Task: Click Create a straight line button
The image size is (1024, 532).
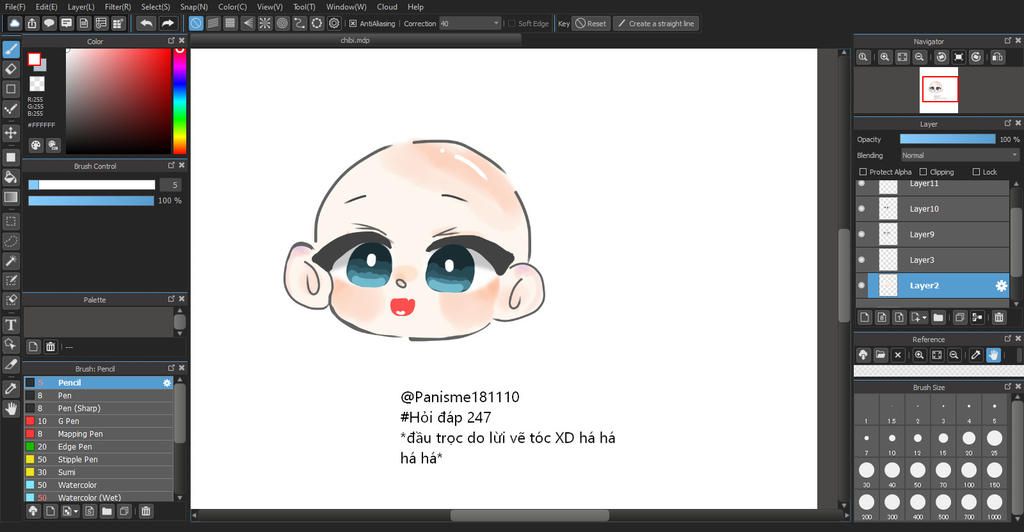Action: pyautogui.click(x=656, y=23)
